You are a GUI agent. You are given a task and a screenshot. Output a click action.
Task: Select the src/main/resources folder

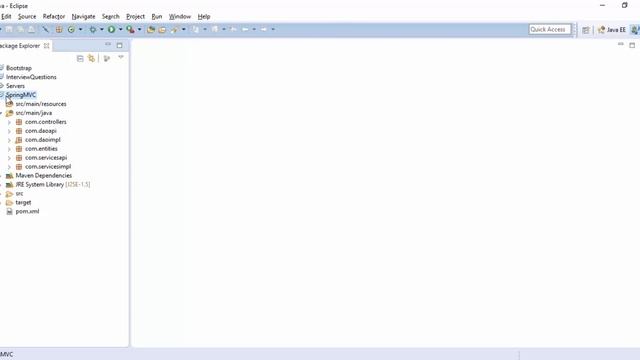[x=41, y=104]
